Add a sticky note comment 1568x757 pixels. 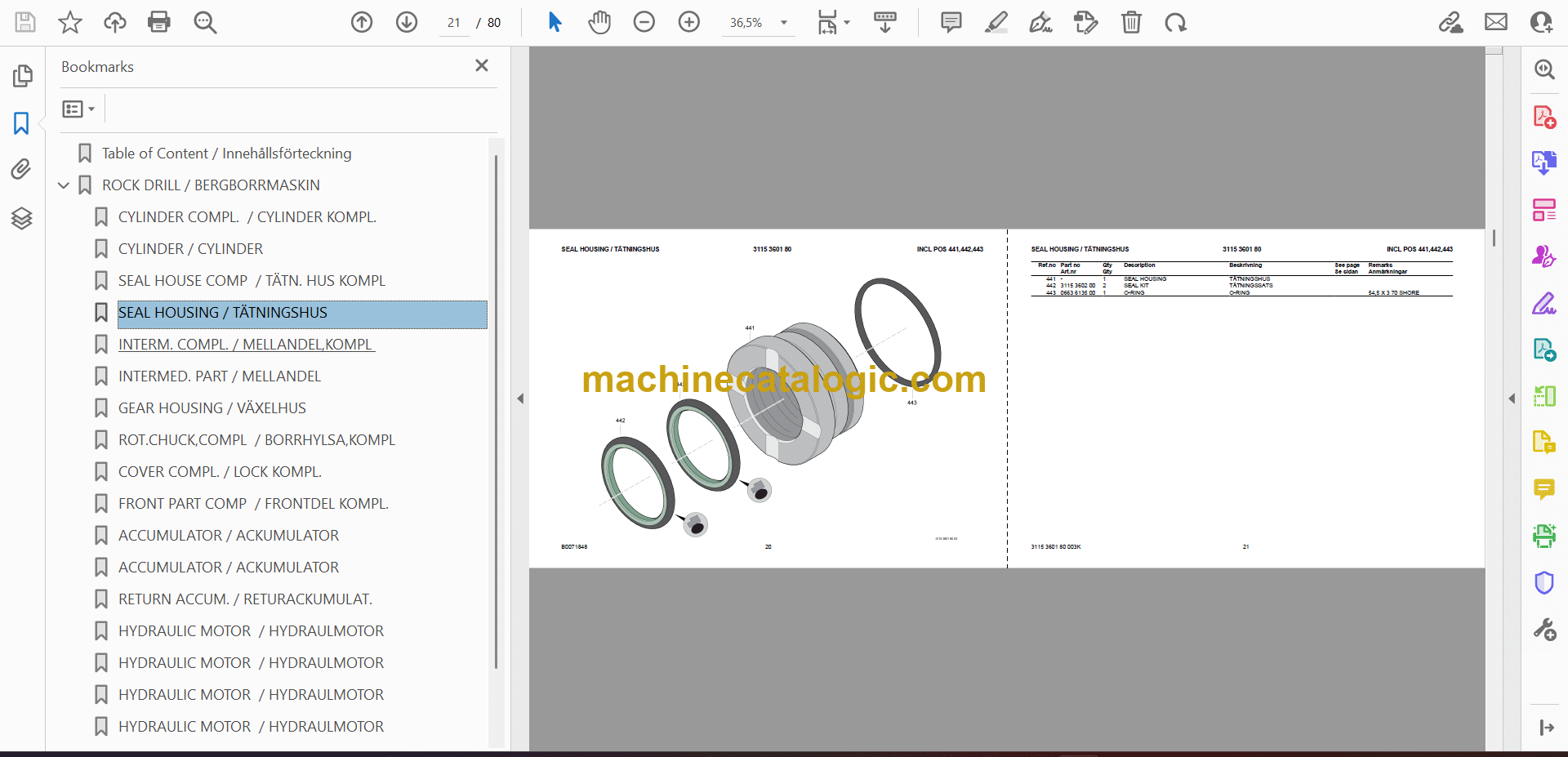click(951, 22)
